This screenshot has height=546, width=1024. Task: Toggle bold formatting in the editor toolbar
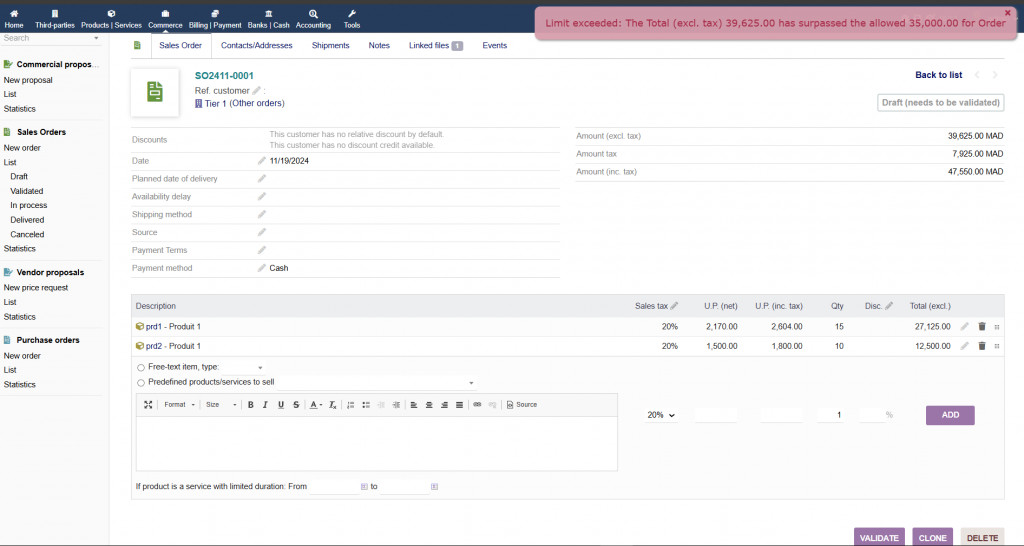250,405
